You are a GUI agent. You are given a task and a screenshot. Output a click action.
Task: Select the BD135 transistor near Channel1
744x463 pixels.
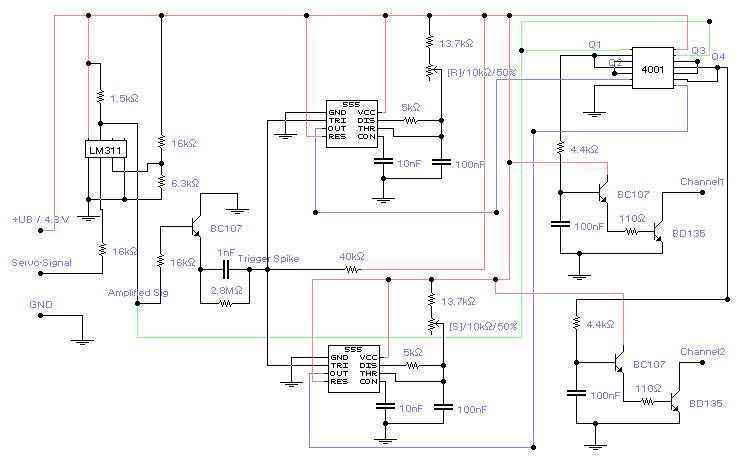(x=657, y=232)
